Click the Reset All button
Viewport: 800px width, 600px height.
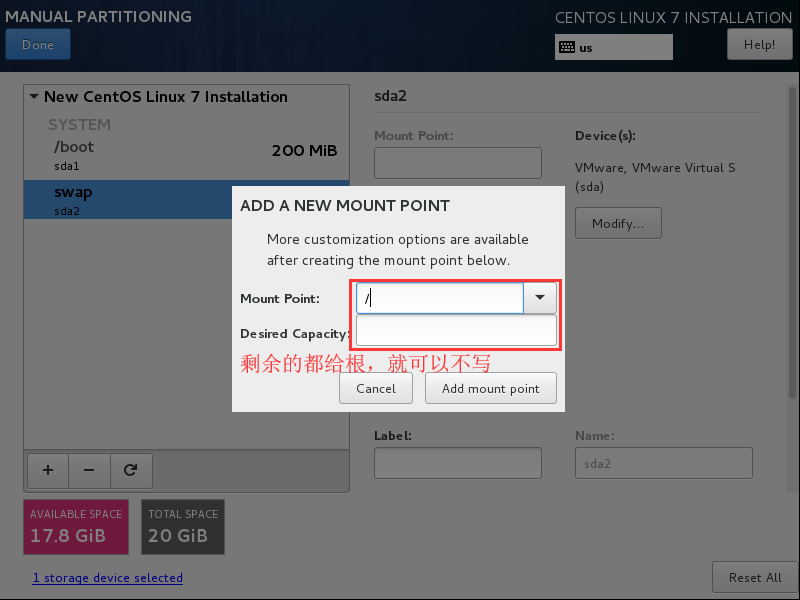coord(755,578)
